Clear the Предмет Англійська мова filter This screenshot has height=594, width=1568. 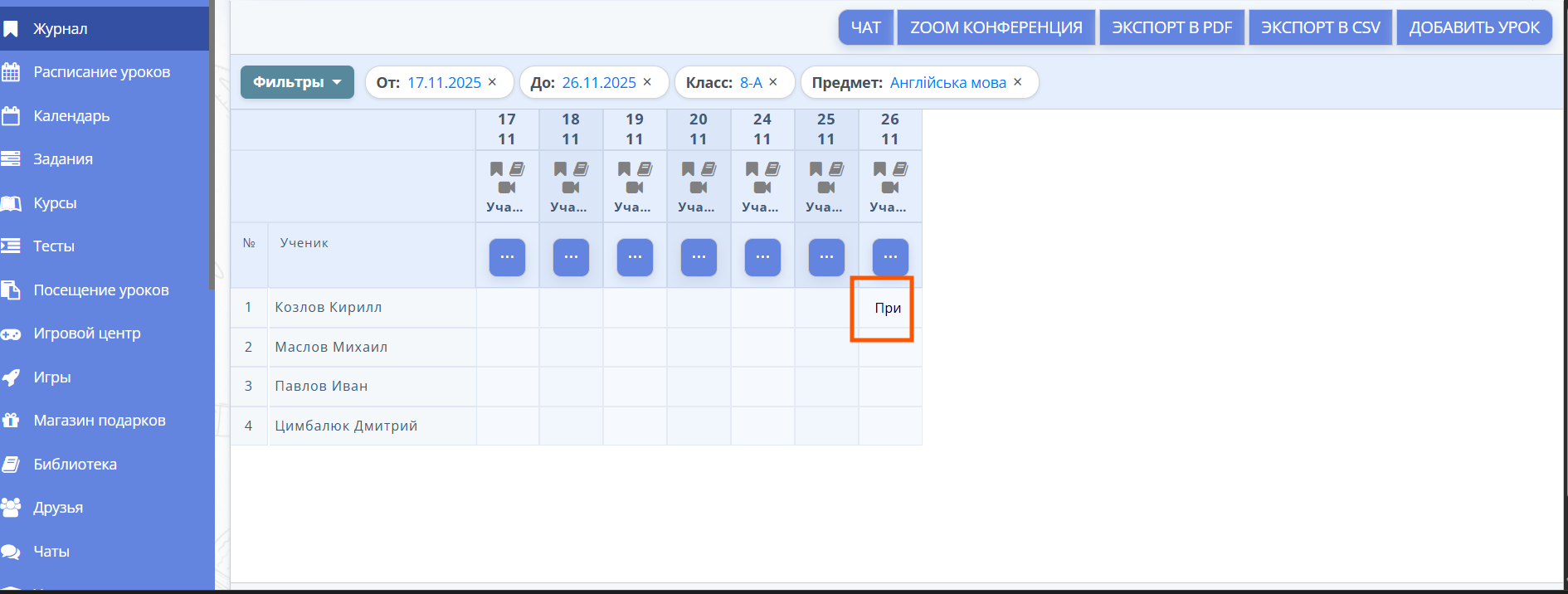(x=1018, y=82)
